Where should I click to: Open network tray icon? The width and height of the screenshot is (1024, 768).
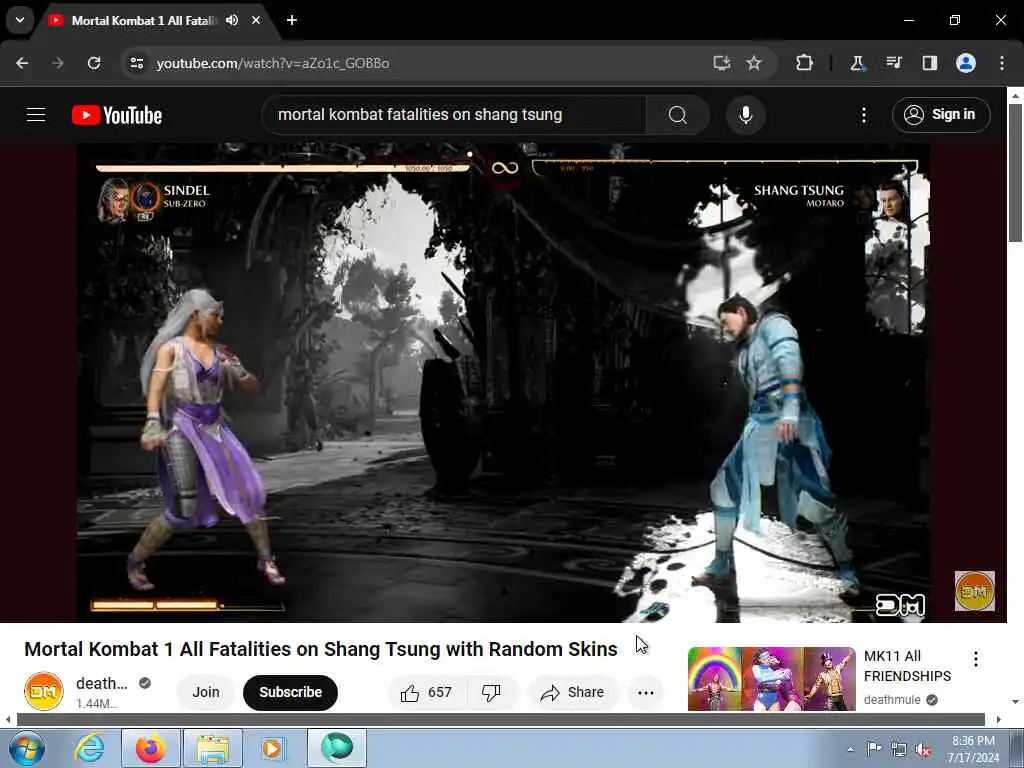tap(899, 750)
